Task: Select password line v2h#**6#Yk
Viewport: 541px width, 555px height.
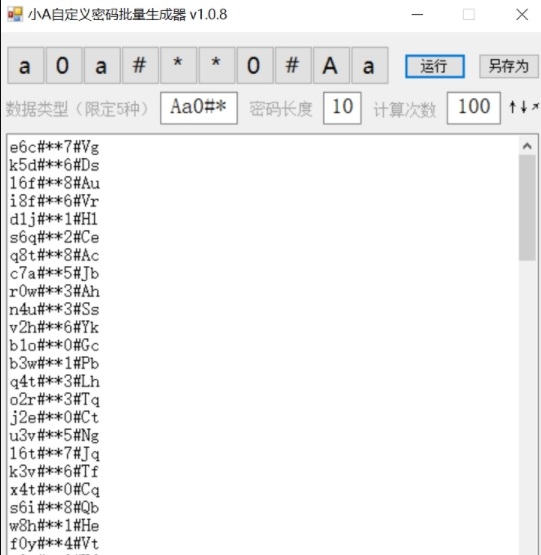Action: coord(54,328)
